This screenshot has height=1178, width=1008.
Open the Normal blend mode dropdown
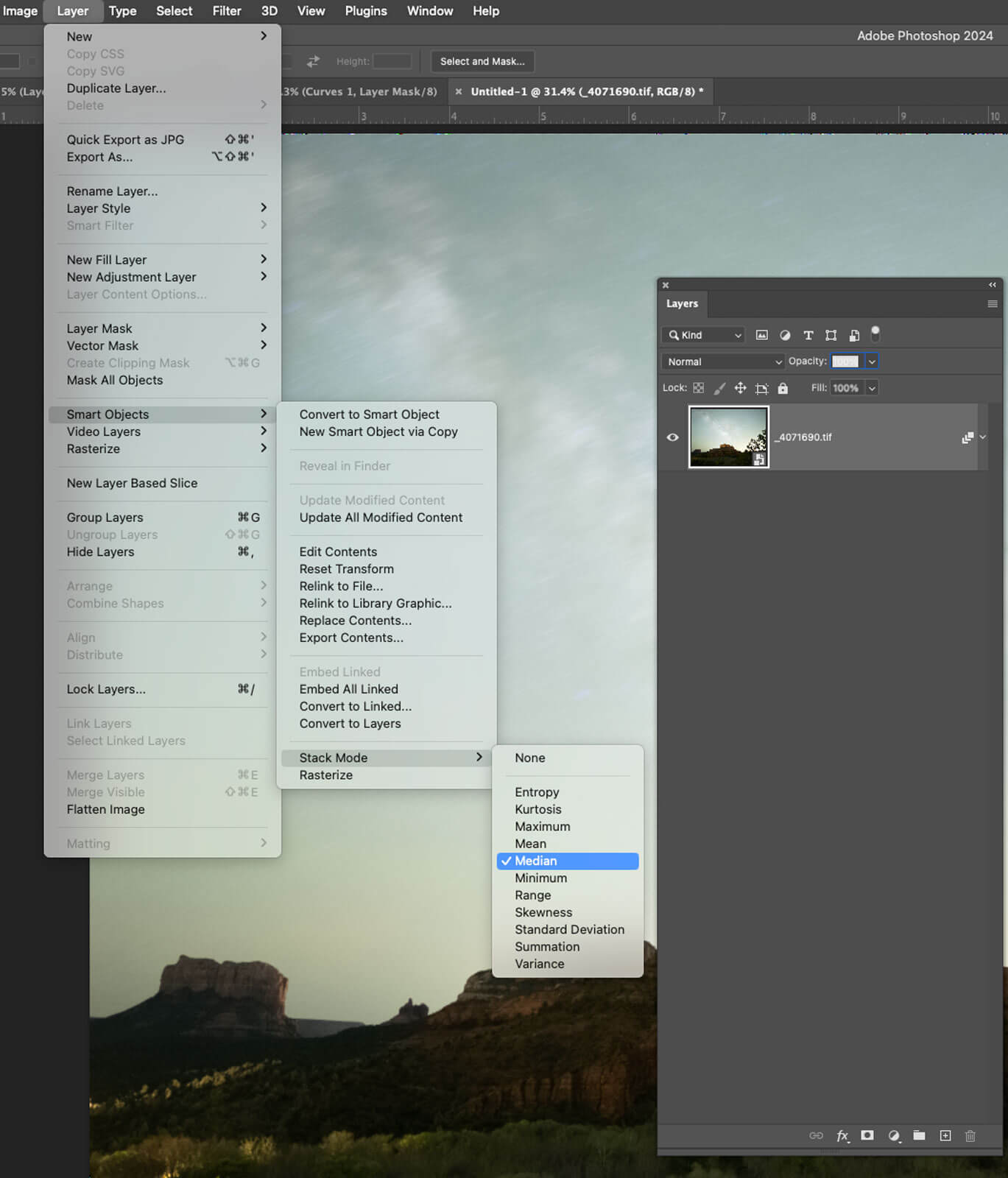click(x=724, y=361)
